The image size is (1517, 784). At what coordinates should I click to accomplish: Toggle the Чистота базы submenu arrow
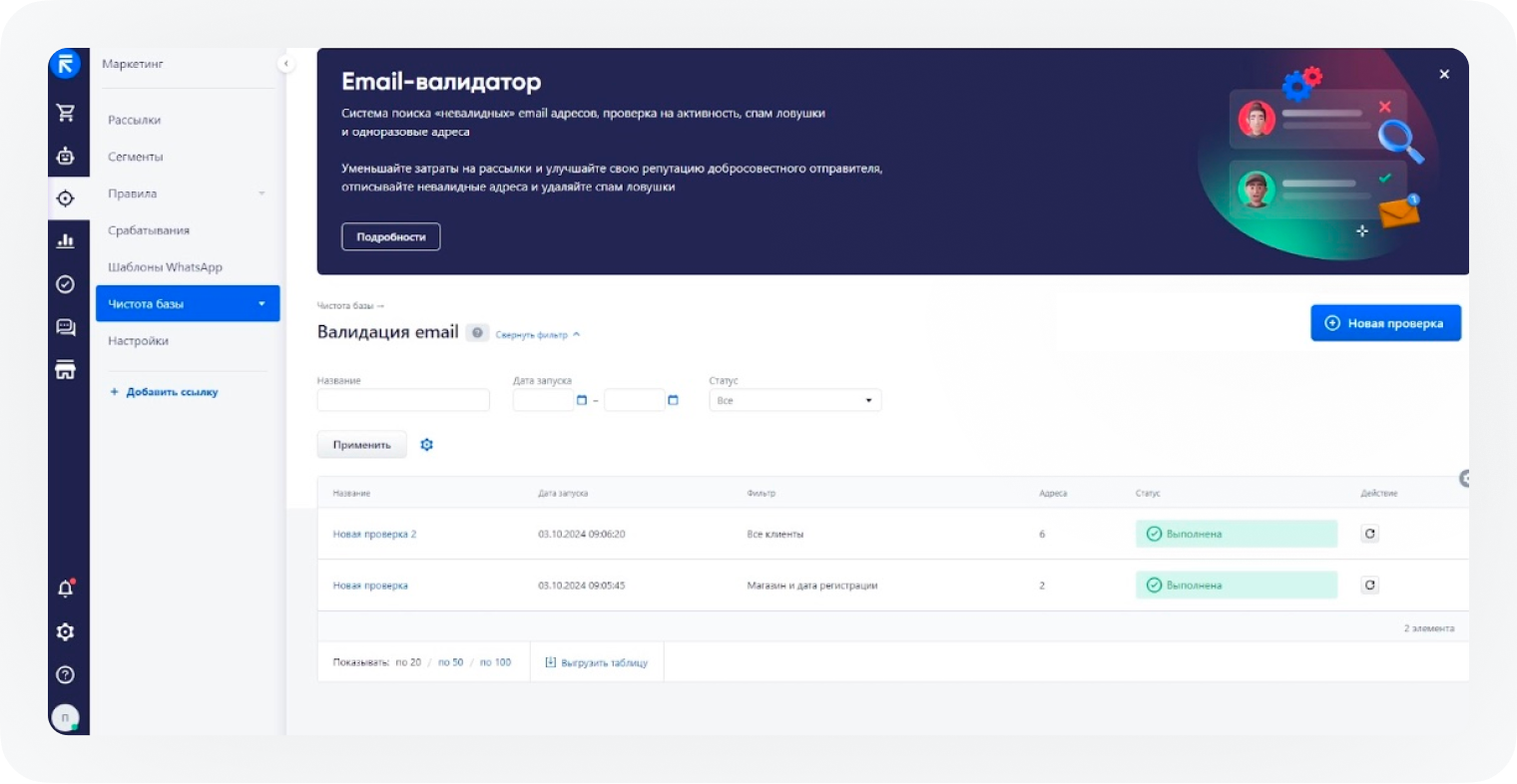262,304
